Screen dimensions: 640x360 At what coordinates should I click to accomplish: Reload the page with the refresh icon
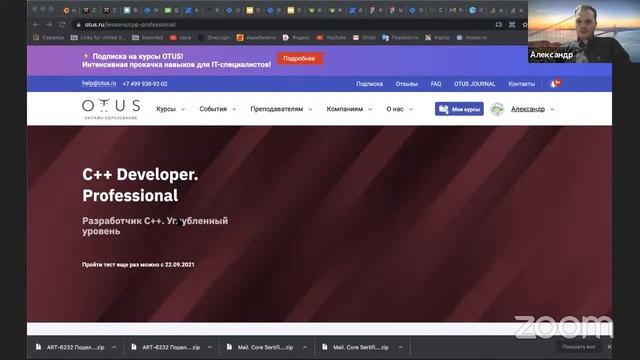[x=62, y=24]
